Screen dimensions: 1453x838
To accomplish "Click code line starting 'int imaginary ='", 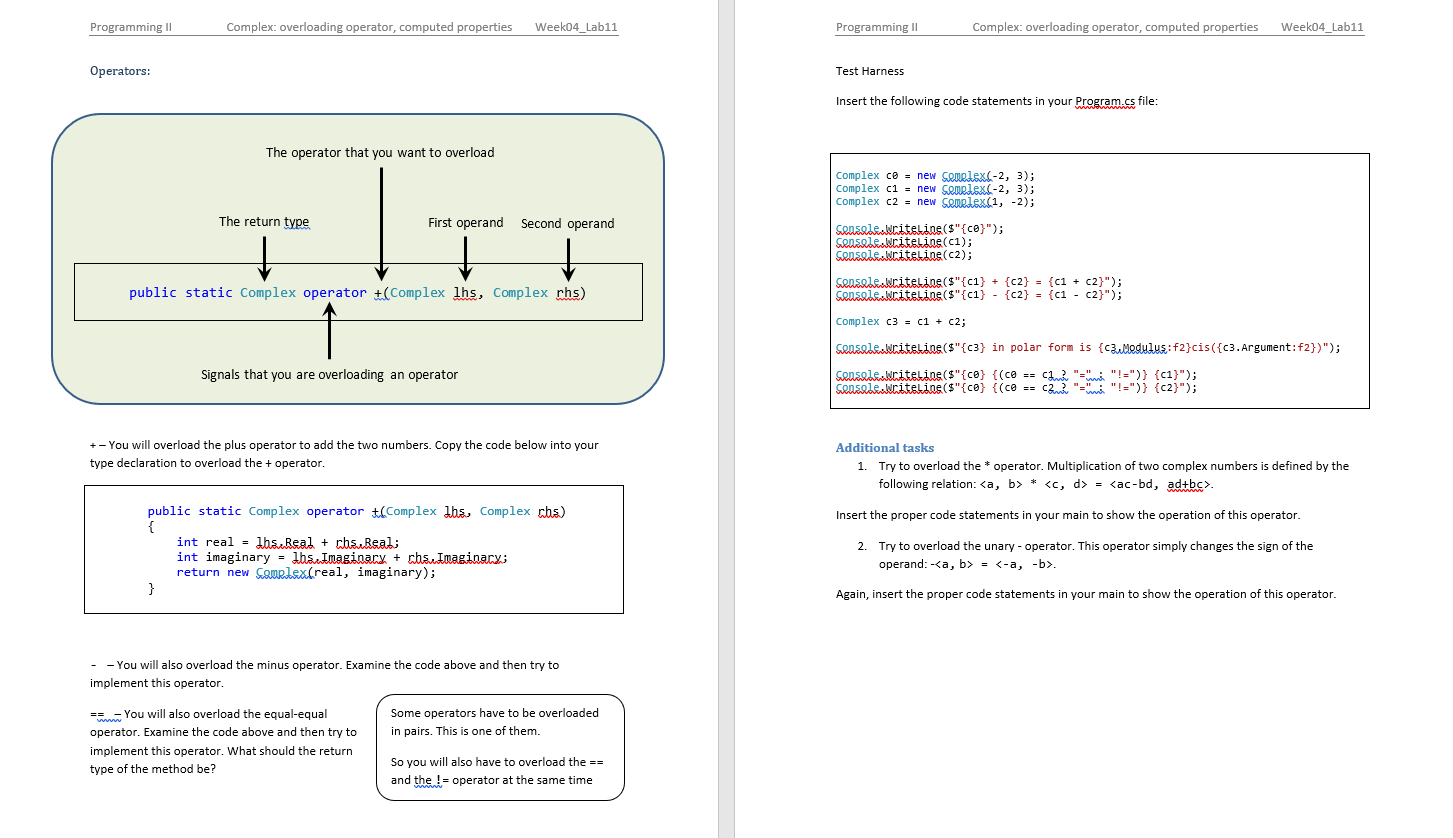I will (x=343, y=557).
